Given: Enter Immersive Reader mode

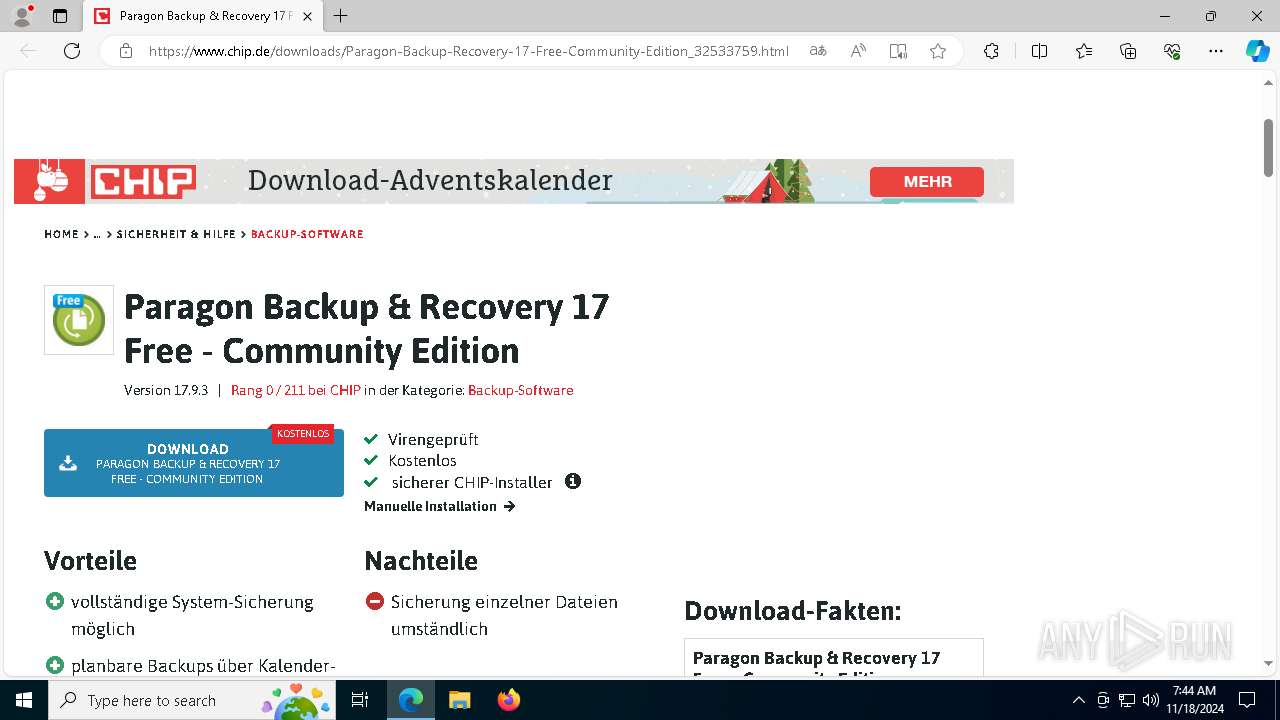Looking at the screenshot, I should (898, 51).
